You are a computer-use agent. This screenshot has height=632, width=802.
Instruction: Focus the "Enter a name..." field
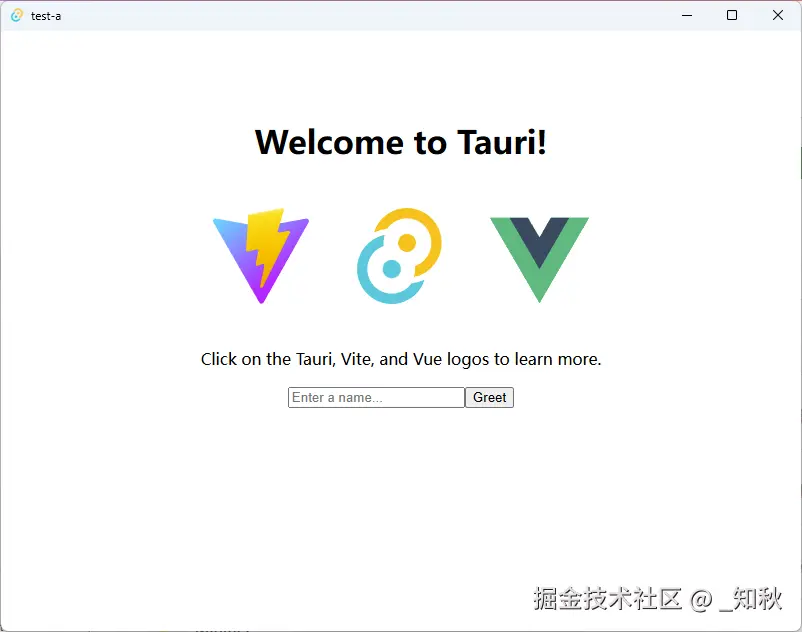376,397
